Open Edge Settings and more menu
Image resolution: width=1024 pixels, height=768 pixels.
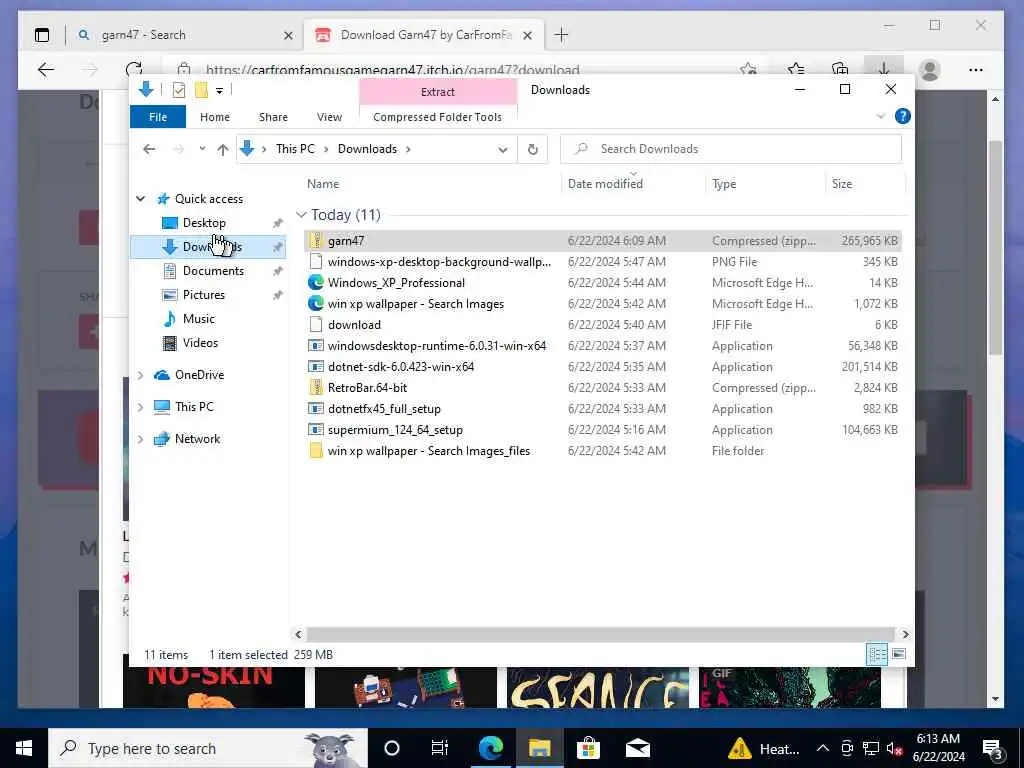coord(976,69)
